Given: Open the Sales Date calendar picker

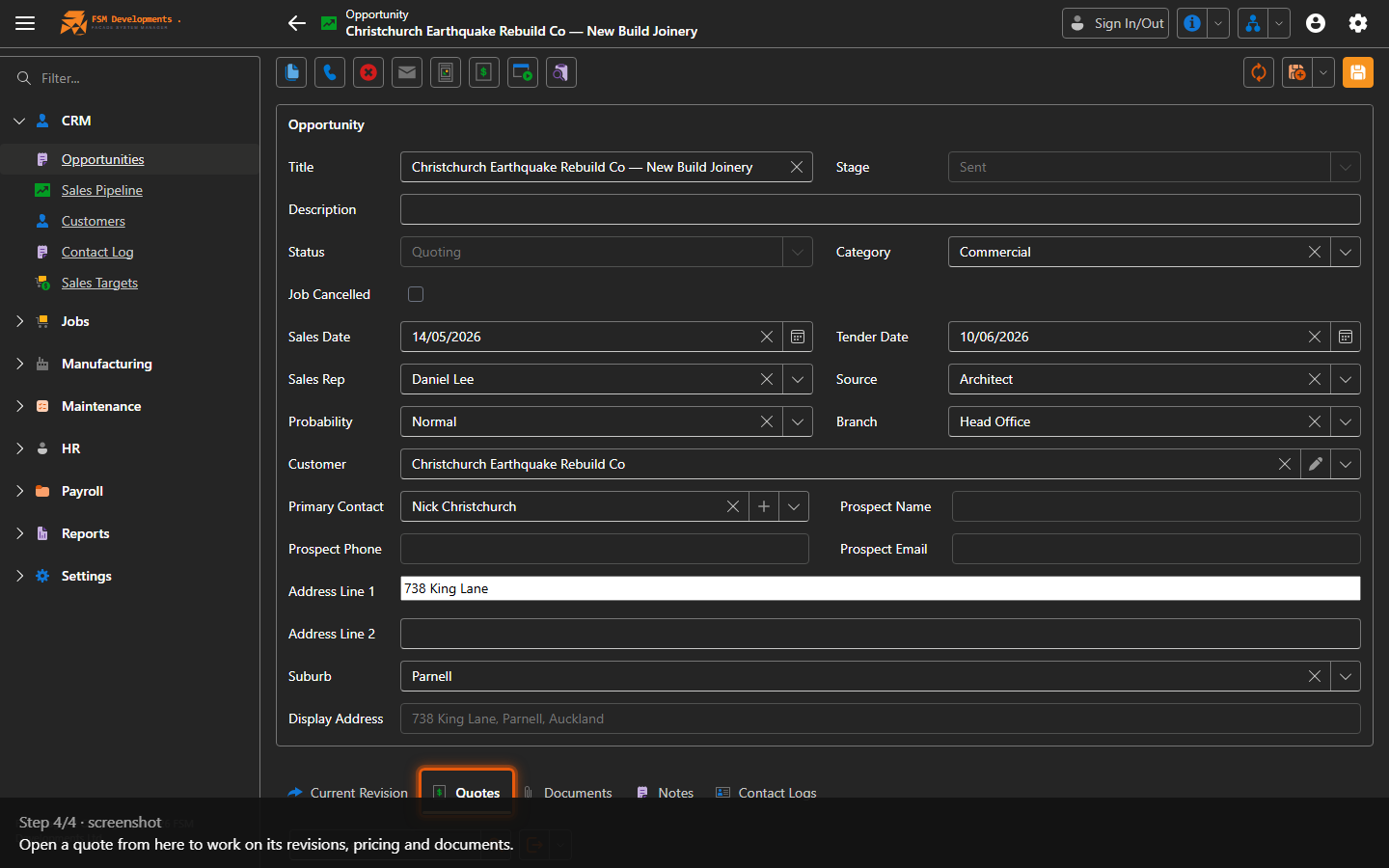Looking at the screenshot, I should (798, 337).
